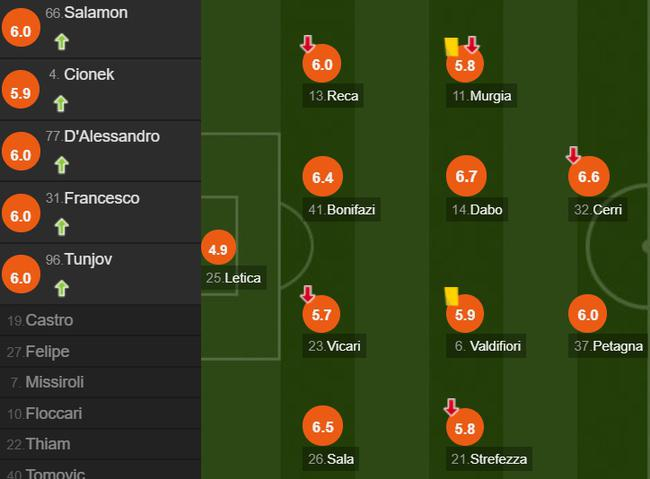Click Vicari's red substitution arrow
The image size is (650, 479).
(x=307, y=294)
